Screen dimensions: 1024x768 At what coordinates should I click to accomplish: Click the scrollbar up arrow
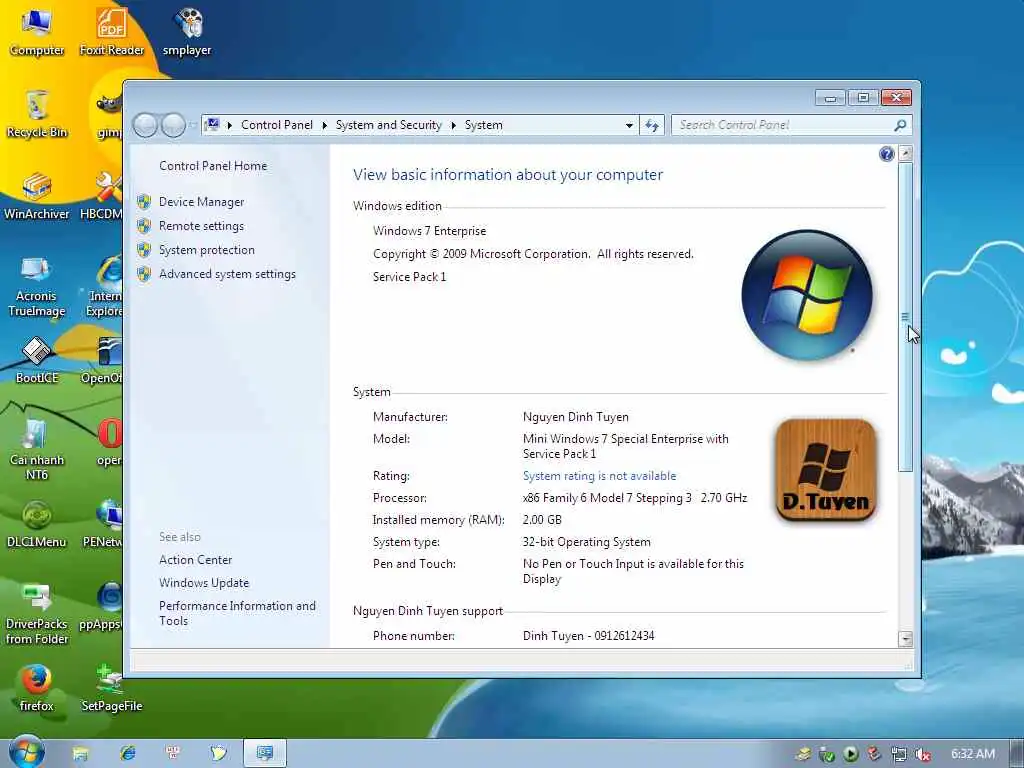(905, 153)
